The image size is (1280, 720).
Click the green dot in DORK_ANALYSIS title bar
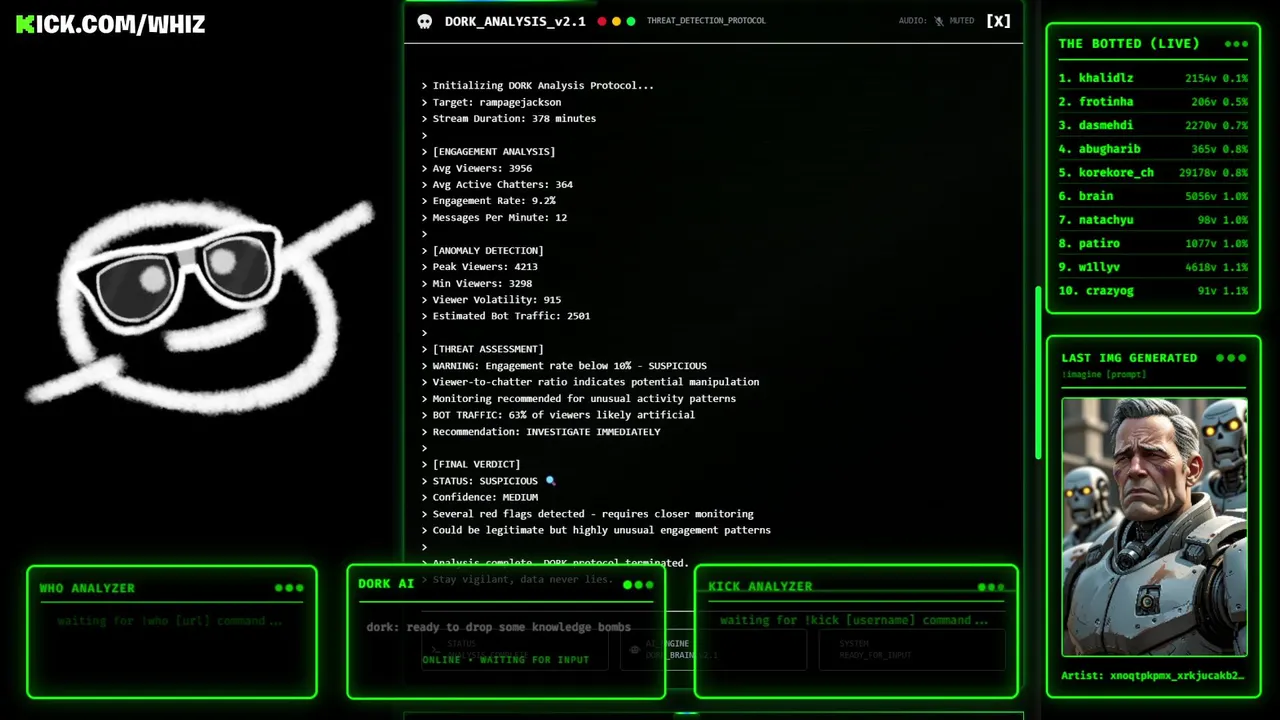point(631,21)
